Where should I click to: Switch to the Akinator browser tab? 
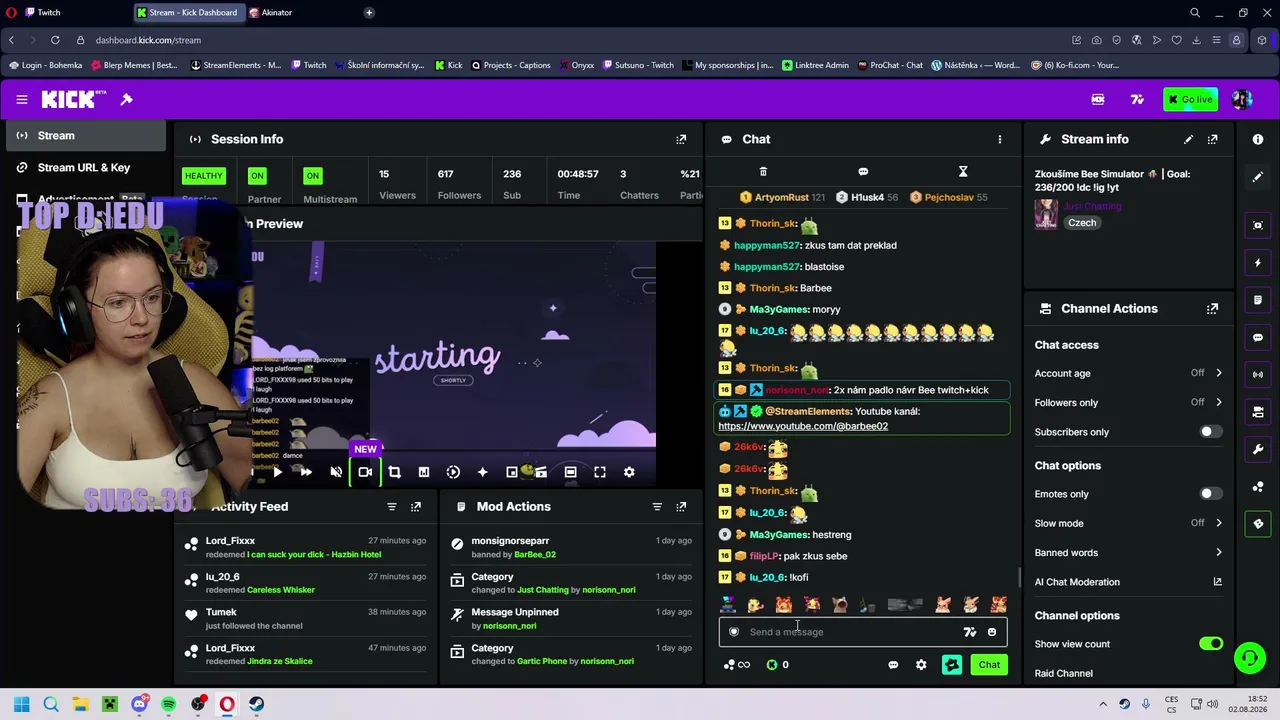click(x=300, y=13)
